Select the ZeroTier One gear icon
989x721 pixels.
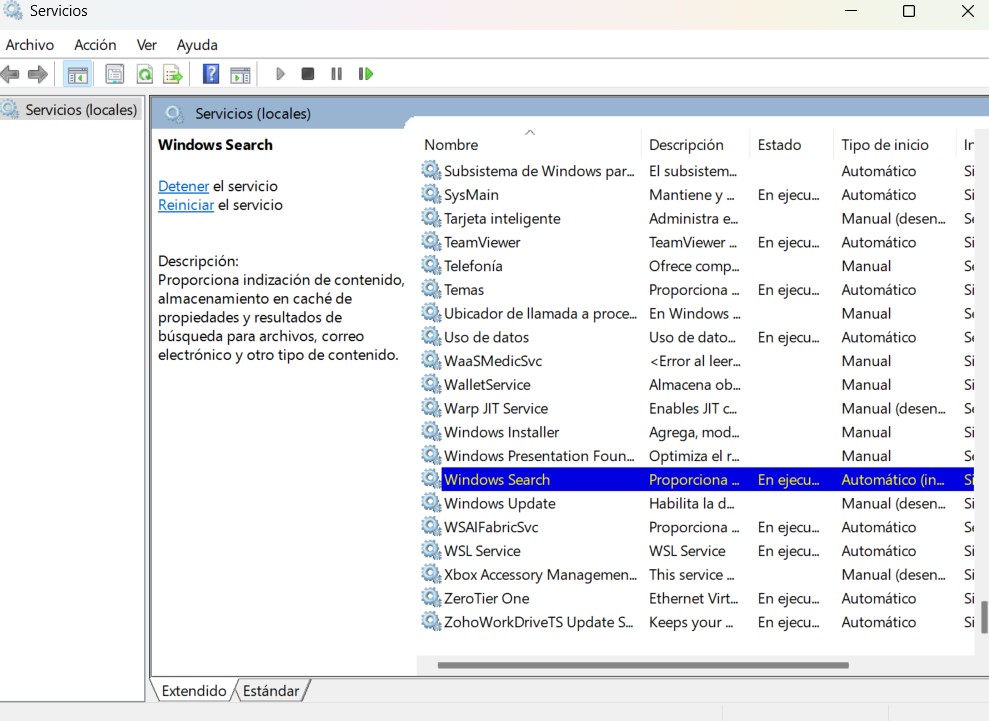coord(431,597)
